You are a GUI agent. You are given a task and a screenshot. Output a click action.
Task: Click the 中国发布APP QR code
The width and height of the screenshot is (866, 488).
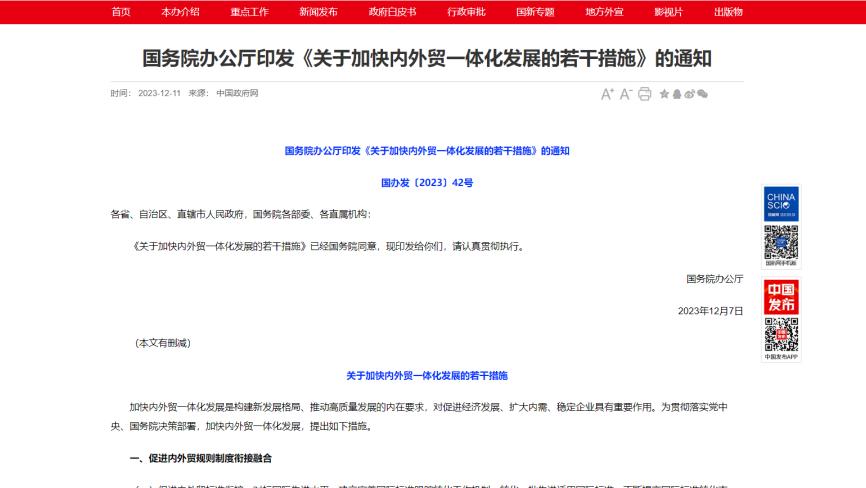tap(781, 334)
